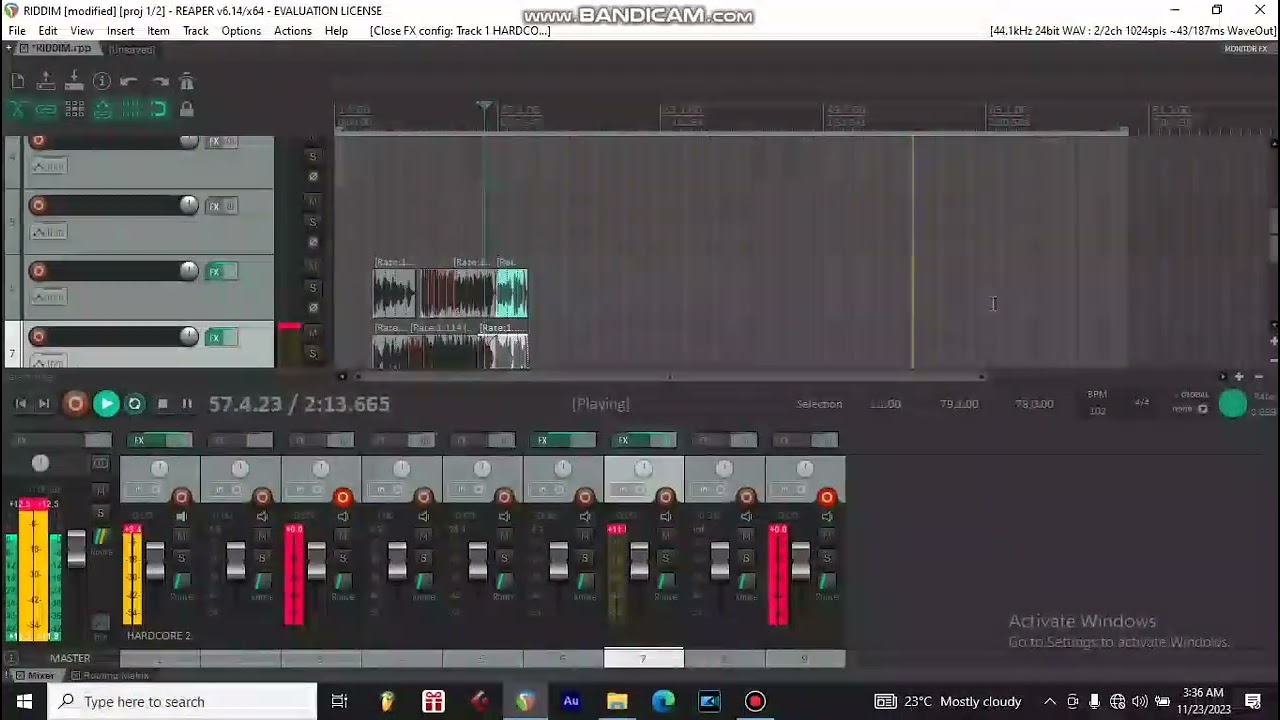Click the Undo arrow icon
The height and width of the screenshot is (720, 1280).
coord(130,82)
